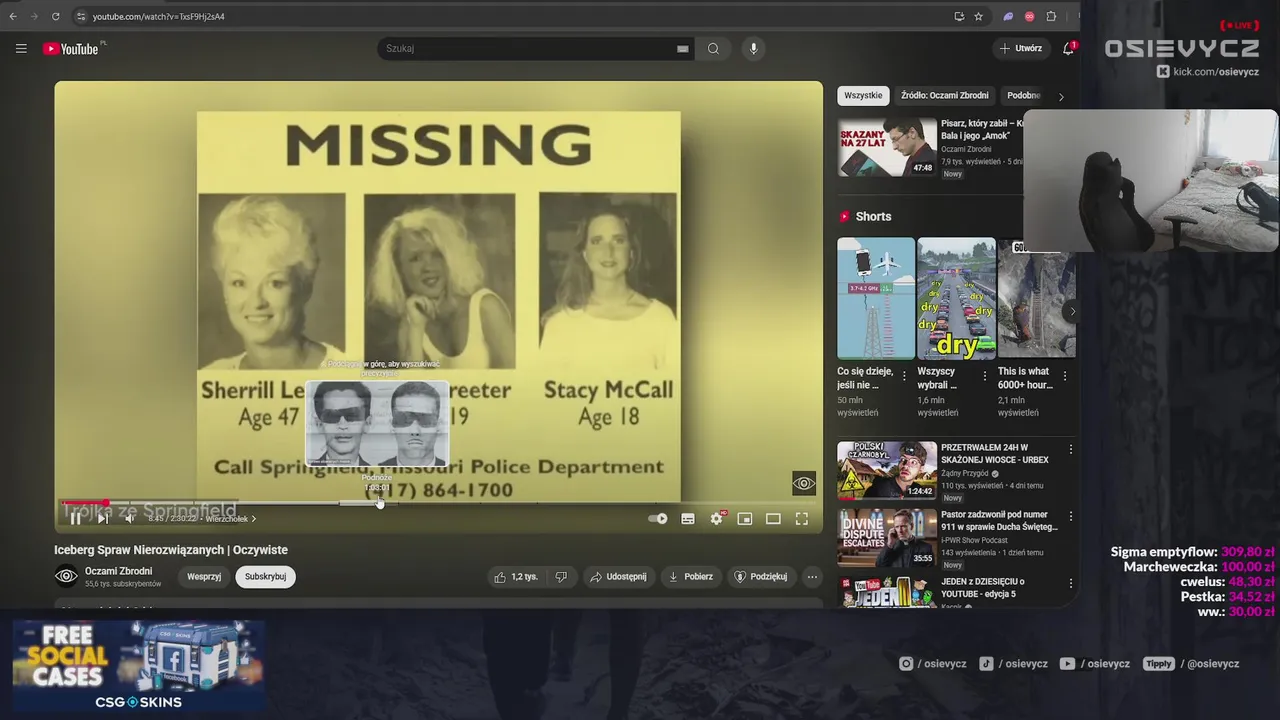Show next Shorts with the right arrow

pos(1072,311)
